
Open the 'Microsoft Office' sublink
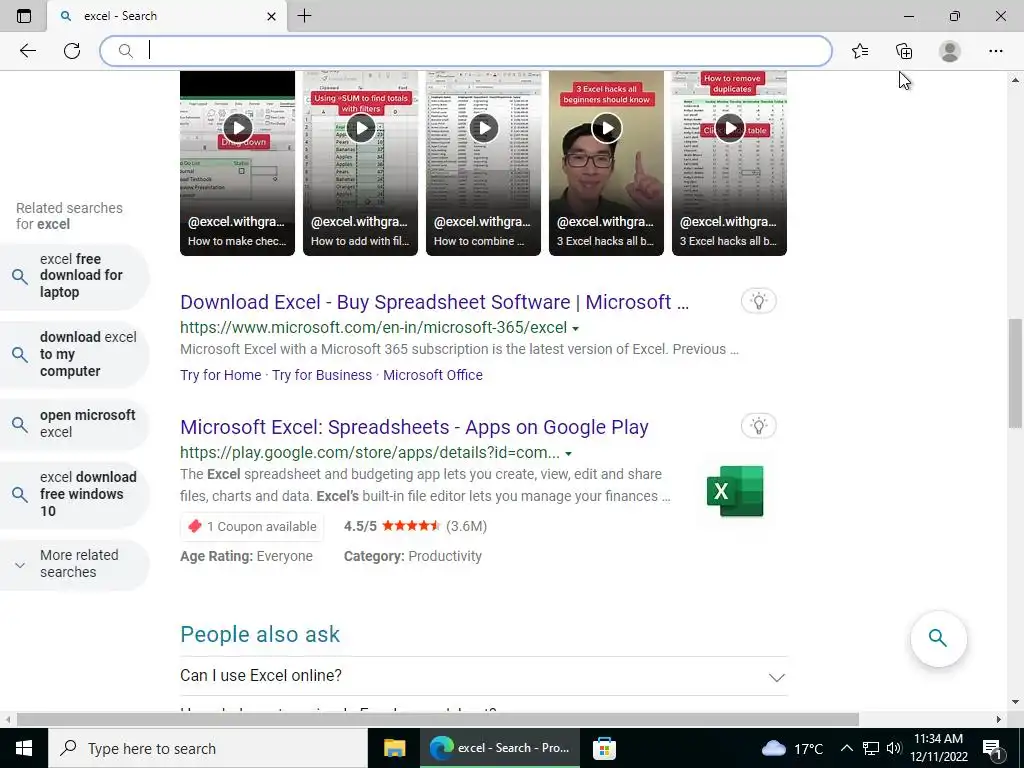[433, 375]
